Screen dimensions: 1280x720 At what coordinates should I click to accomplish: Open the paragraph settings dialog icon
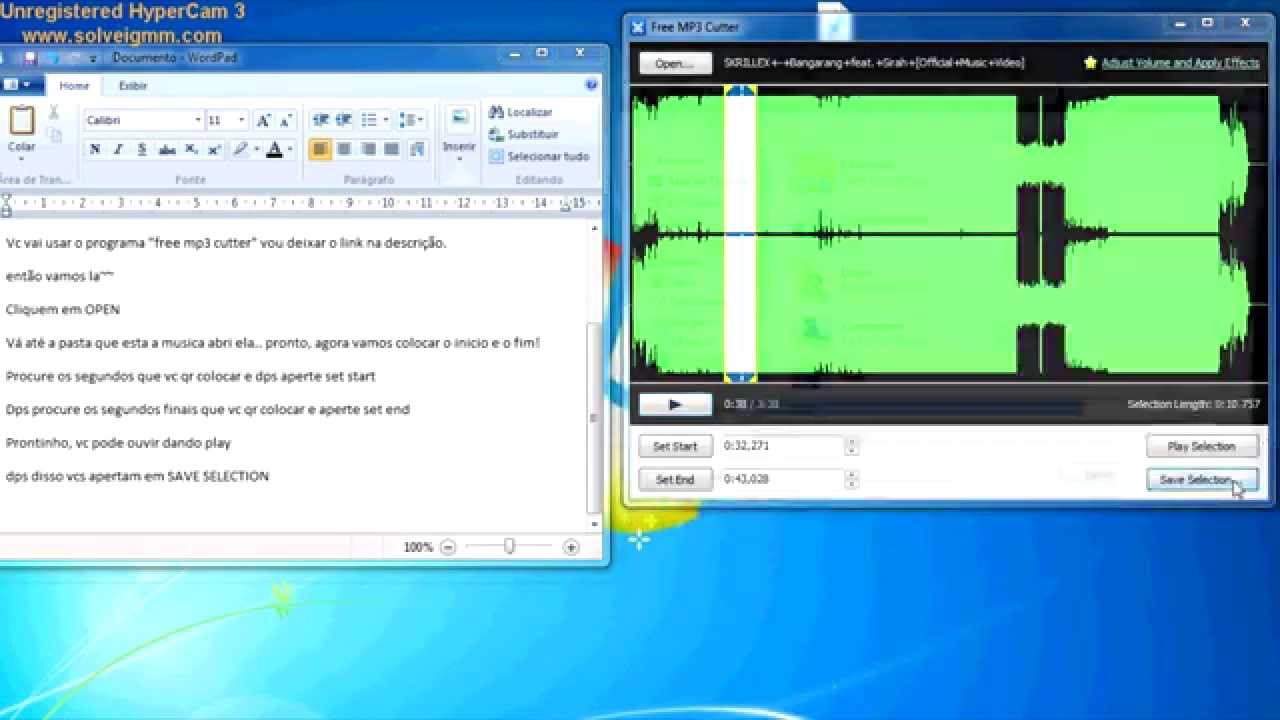[417, 149]
